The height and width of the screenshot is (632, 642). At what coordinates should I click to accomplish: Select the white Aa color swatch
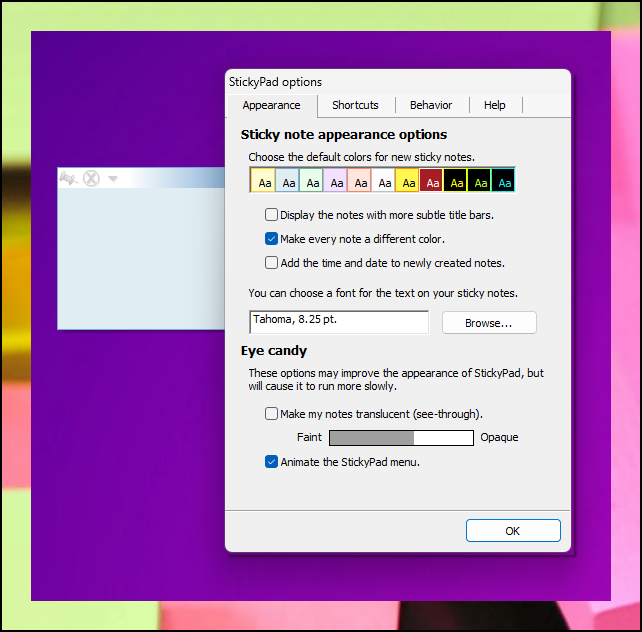pos(383,180)
